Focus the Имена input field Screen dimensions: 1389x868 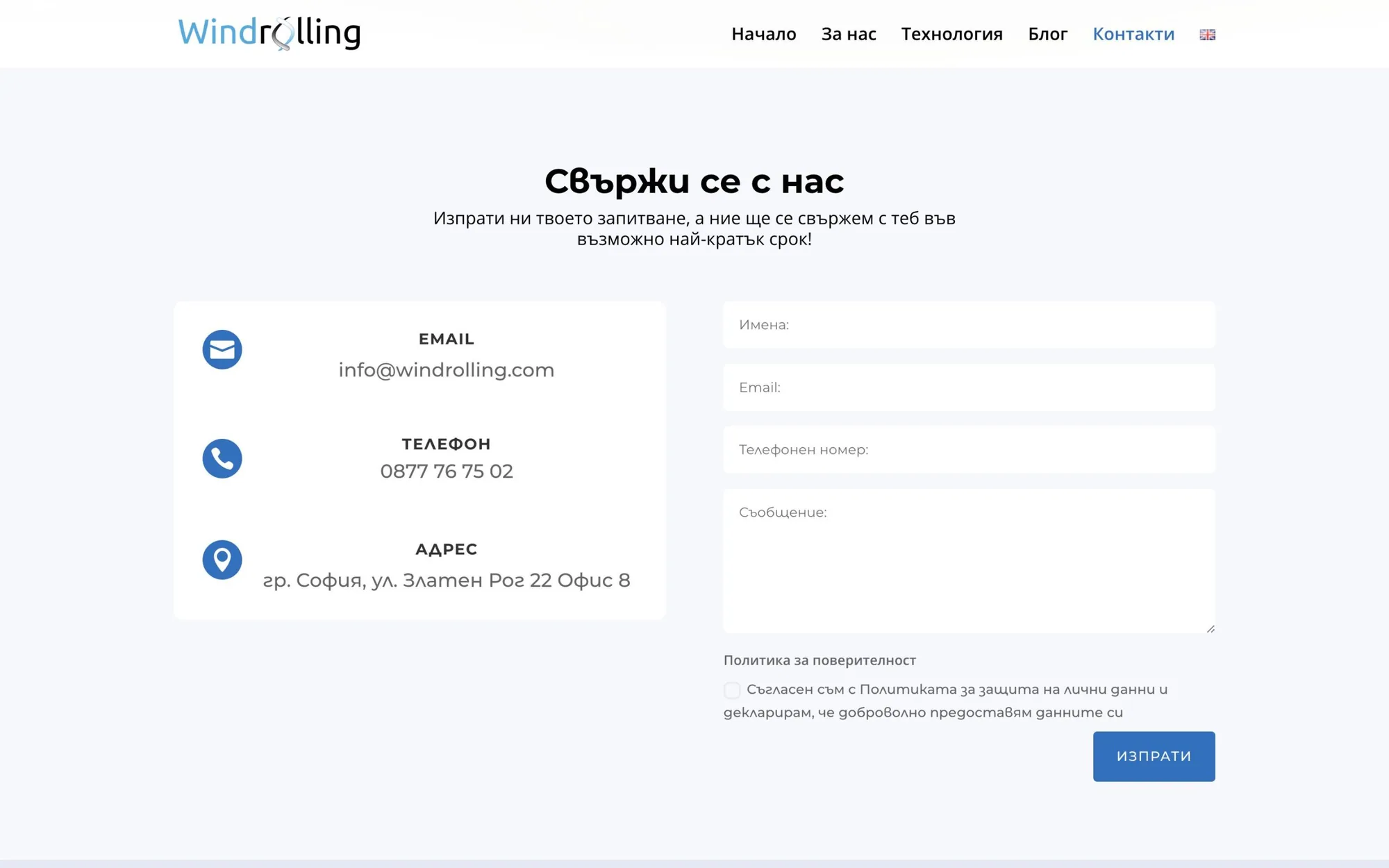969,324
